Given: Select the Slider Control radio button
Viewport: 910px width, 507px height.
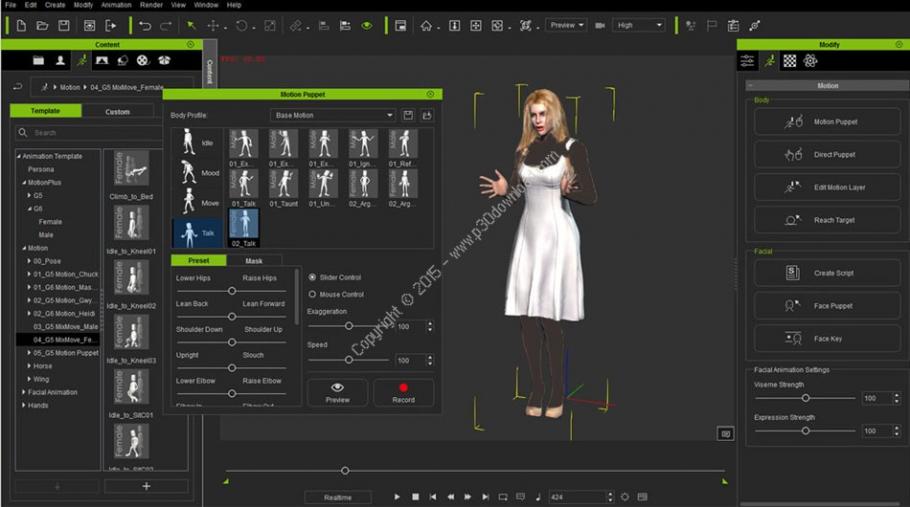Looking at the screenshot, I should click(312, 277).
